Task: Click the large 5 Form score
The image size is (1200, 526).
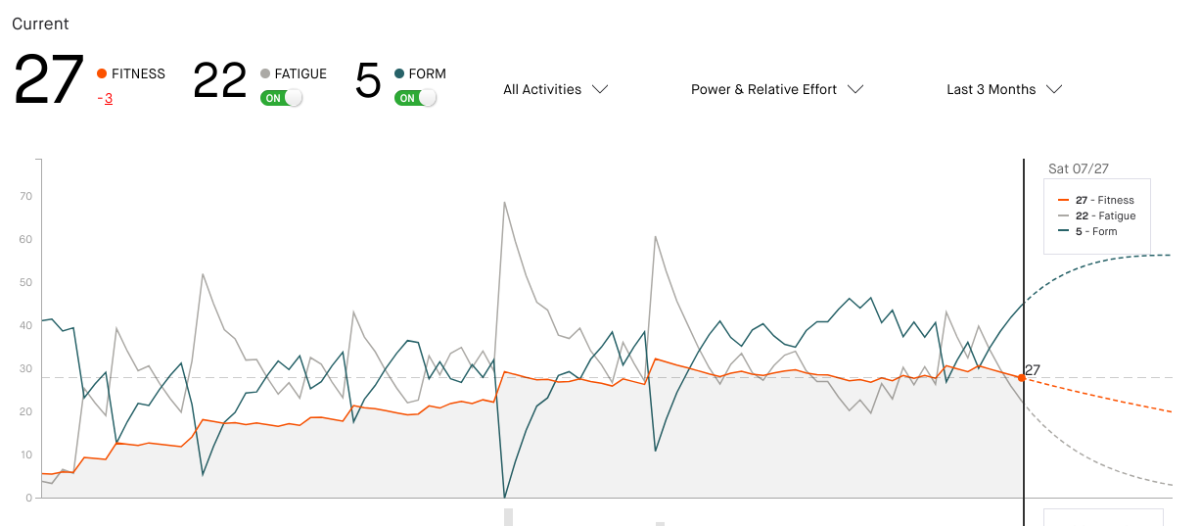Action: pos(368,81)
